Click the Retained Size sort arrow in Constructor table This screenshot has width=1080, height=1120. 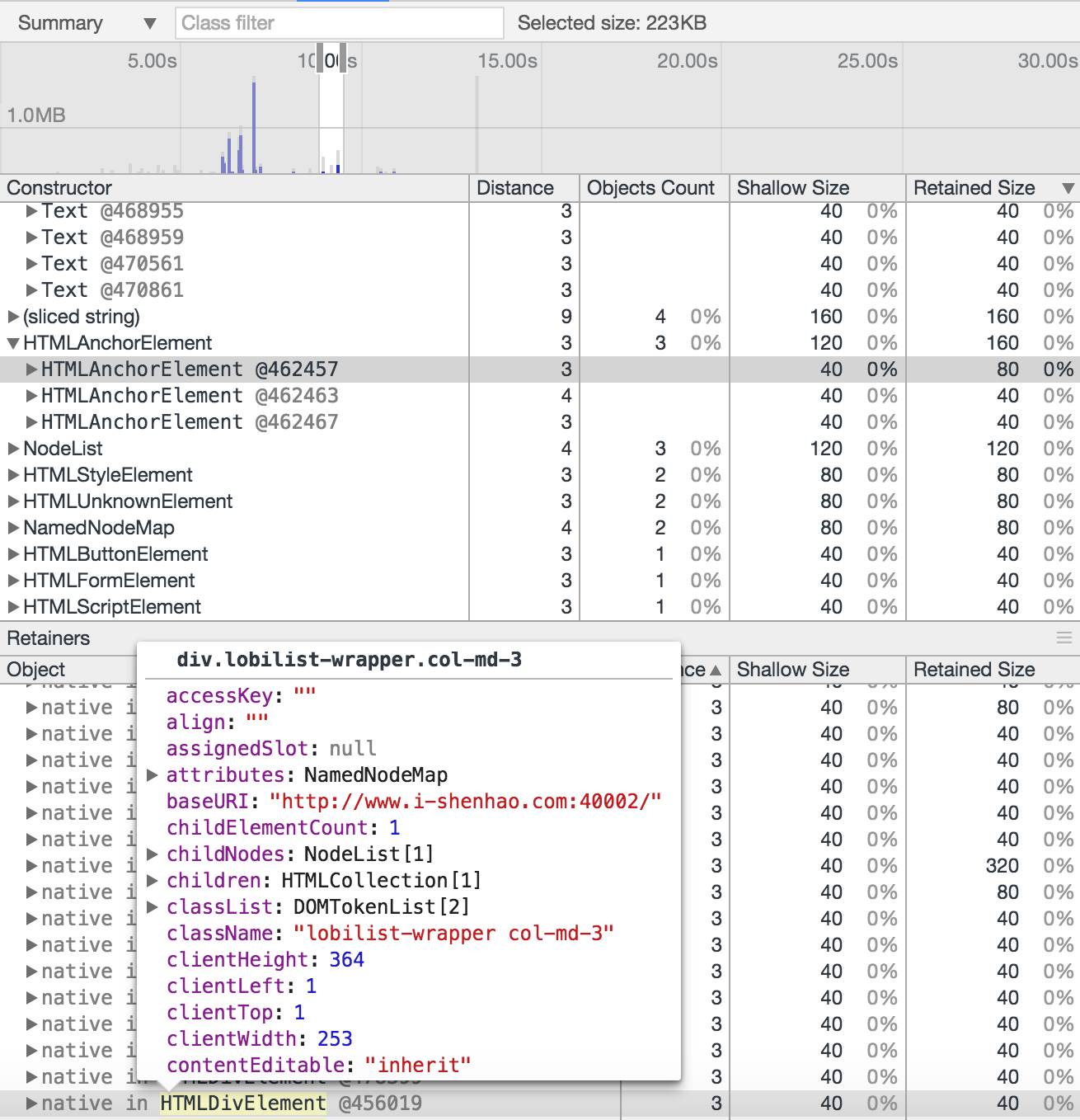[x=1068, y=188]
